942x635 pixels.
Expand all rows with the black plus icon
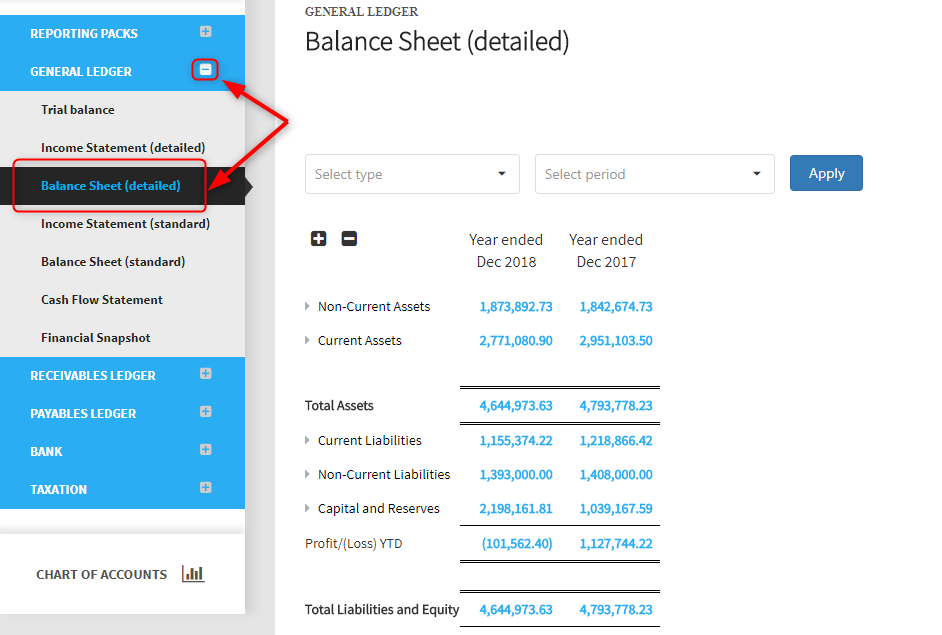(x=318, y=239)
